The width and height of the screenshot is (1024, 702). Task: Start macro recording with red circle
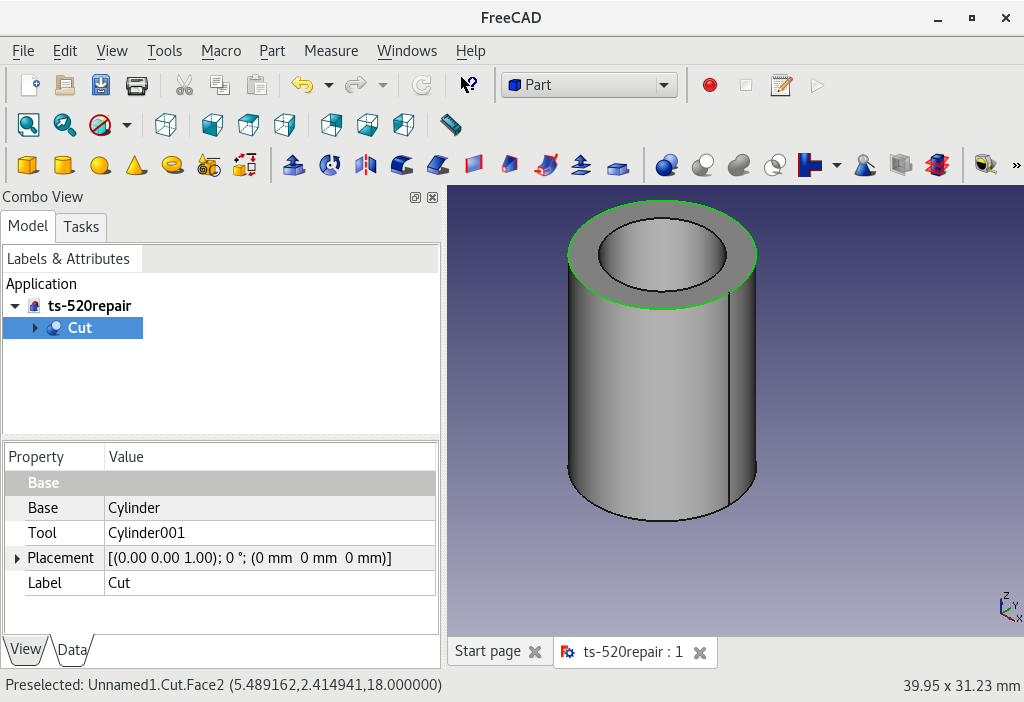coord(710,86)
